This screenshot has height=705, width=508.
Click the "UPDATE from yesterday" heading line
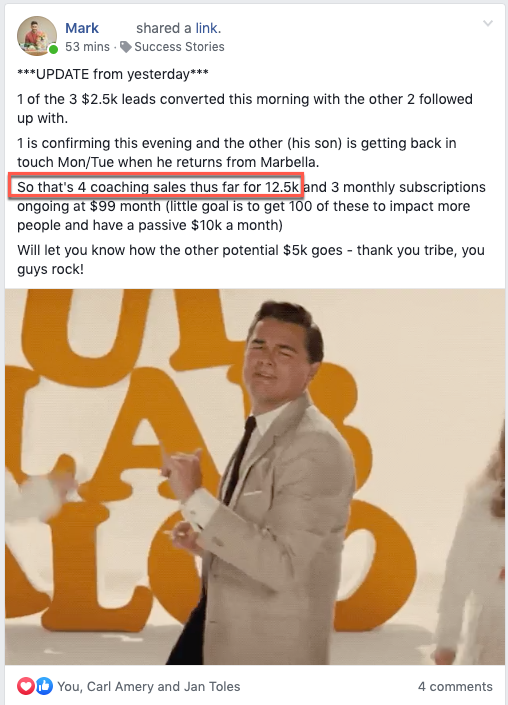[x=113, y=74]
